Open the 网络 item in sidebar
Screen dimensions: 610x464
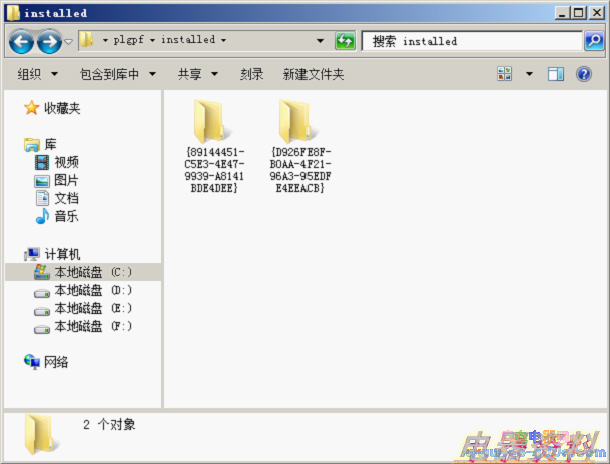(x=56, y=362)
